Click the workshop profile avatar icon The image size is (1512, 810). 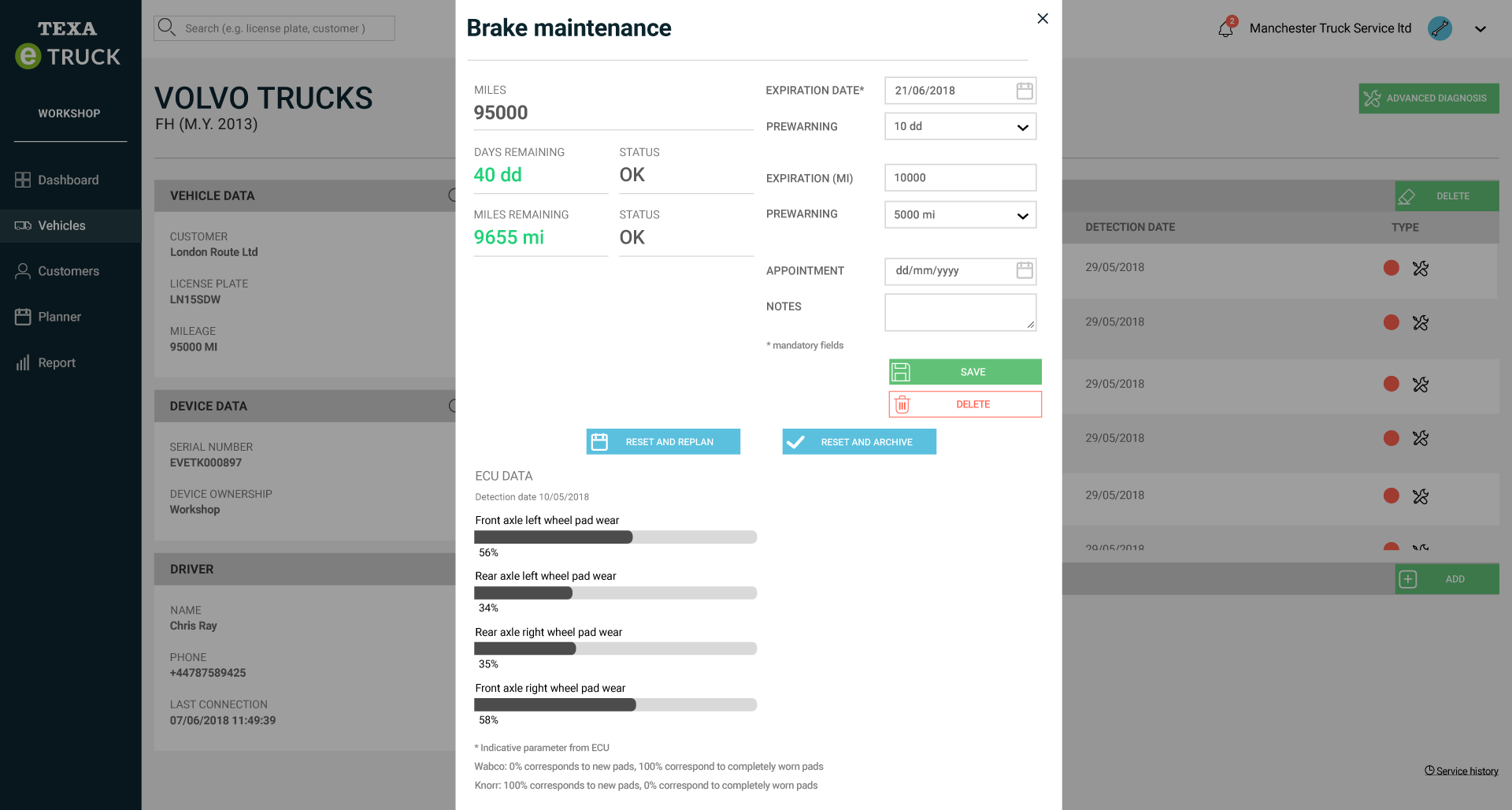[x=1440, y=28]
